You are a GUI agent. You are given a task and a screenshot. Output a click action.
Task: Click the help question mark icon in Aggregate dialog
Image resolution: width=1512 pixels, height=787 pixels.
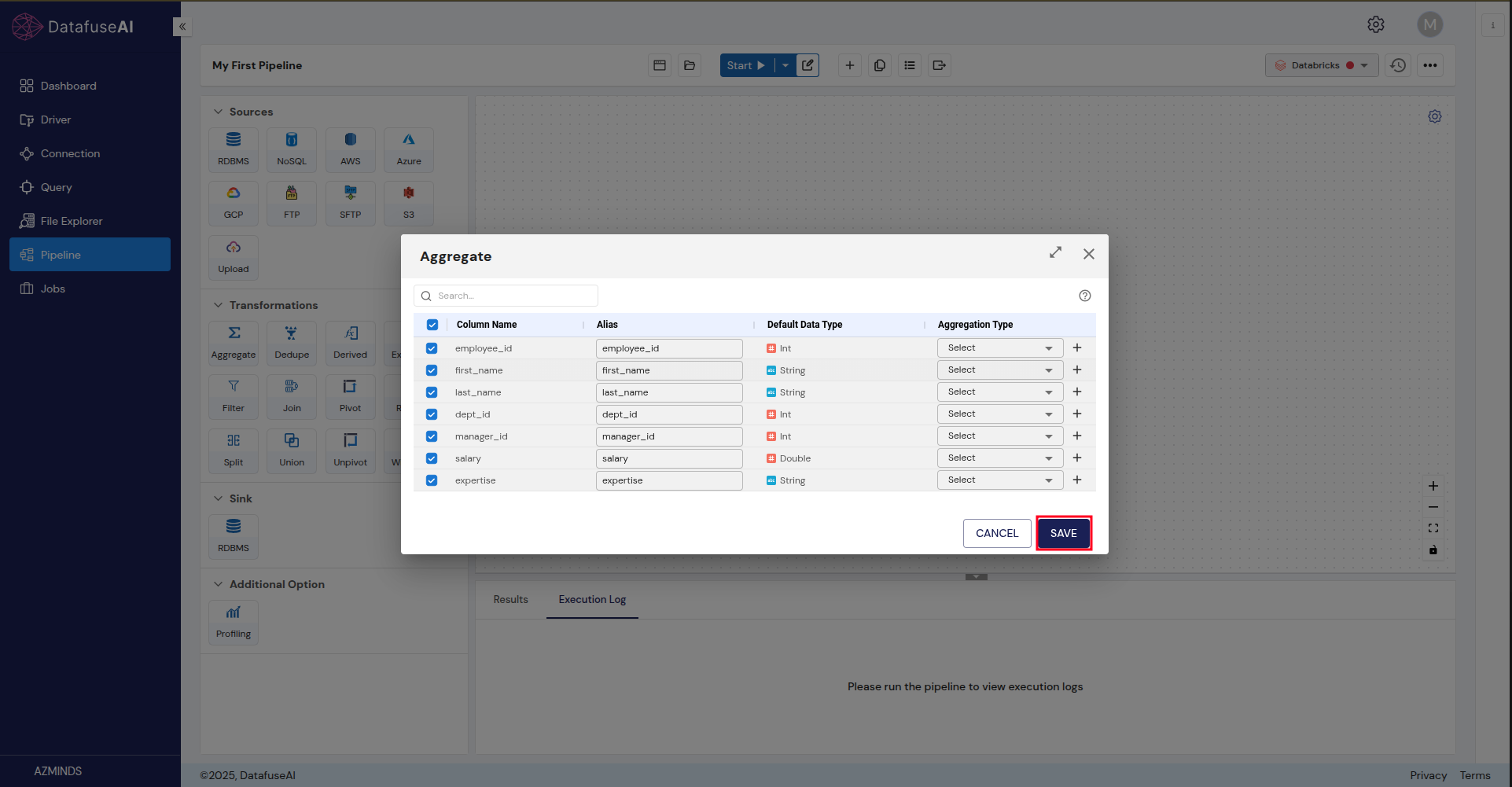(x=1084, y=296)
